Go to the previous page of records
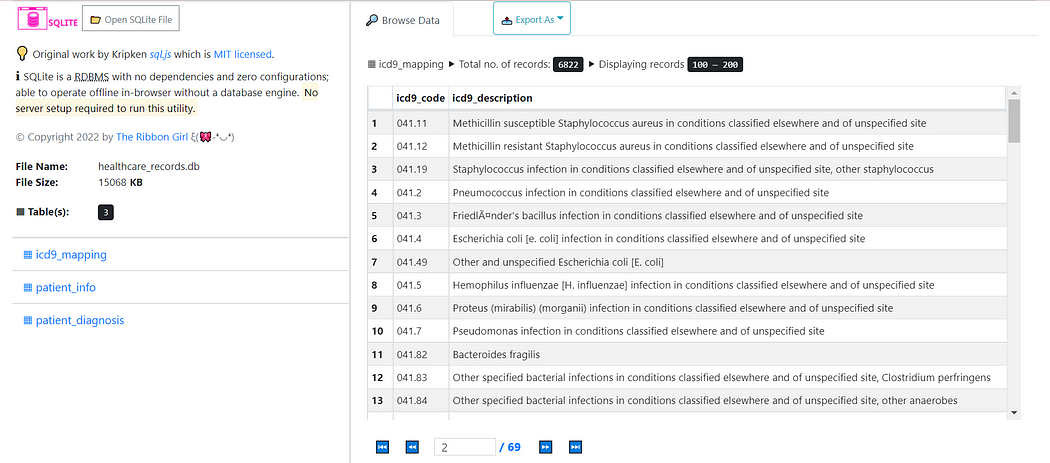1050x463 pixels. point(412,447)
